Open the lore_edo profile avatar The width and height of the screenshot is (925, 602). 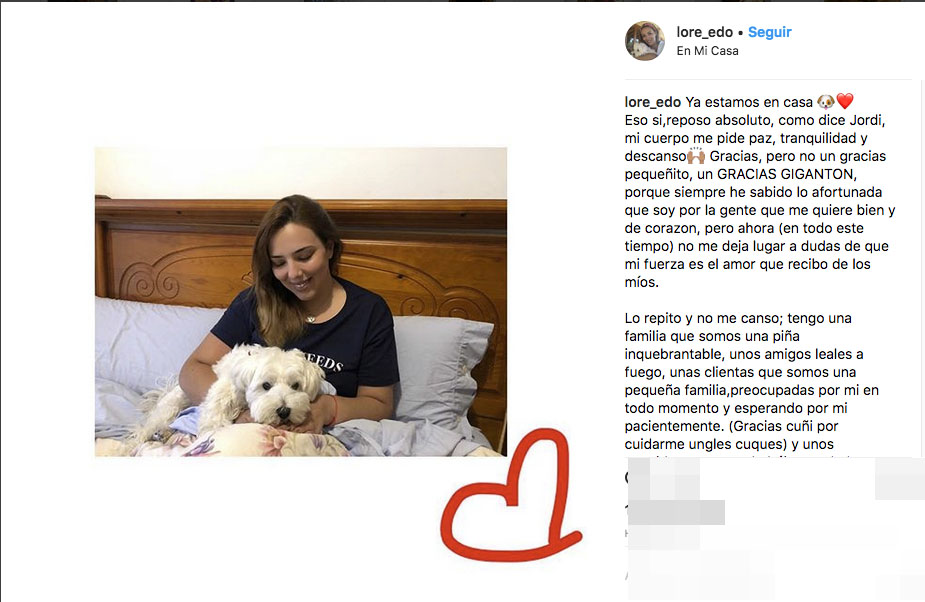[645, 41]
